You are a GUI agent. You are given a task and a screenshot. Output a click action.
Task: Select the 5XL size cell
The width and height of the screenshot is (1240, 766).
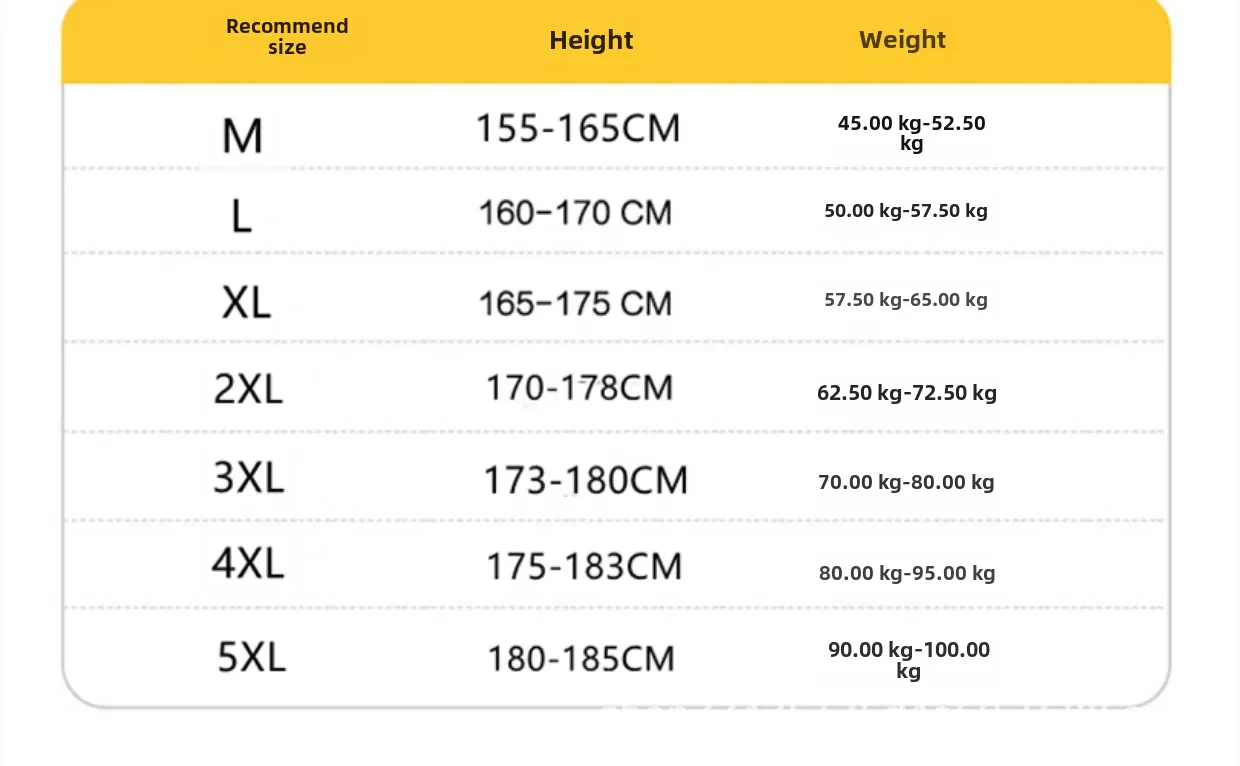click(x=251, y=657)
